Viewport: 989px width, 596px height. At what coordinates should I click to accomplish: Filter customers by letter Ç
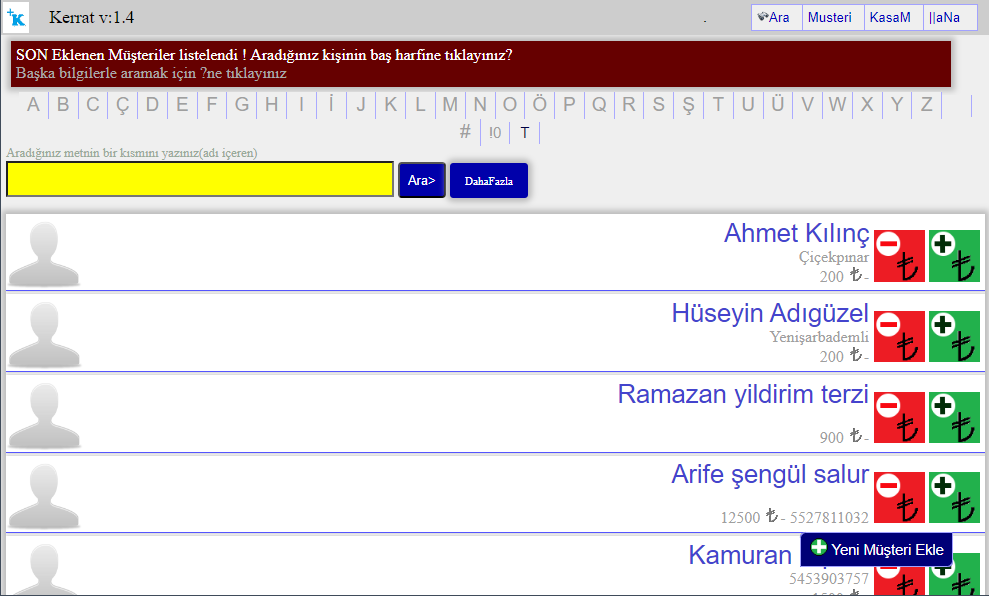click(123, 104)
